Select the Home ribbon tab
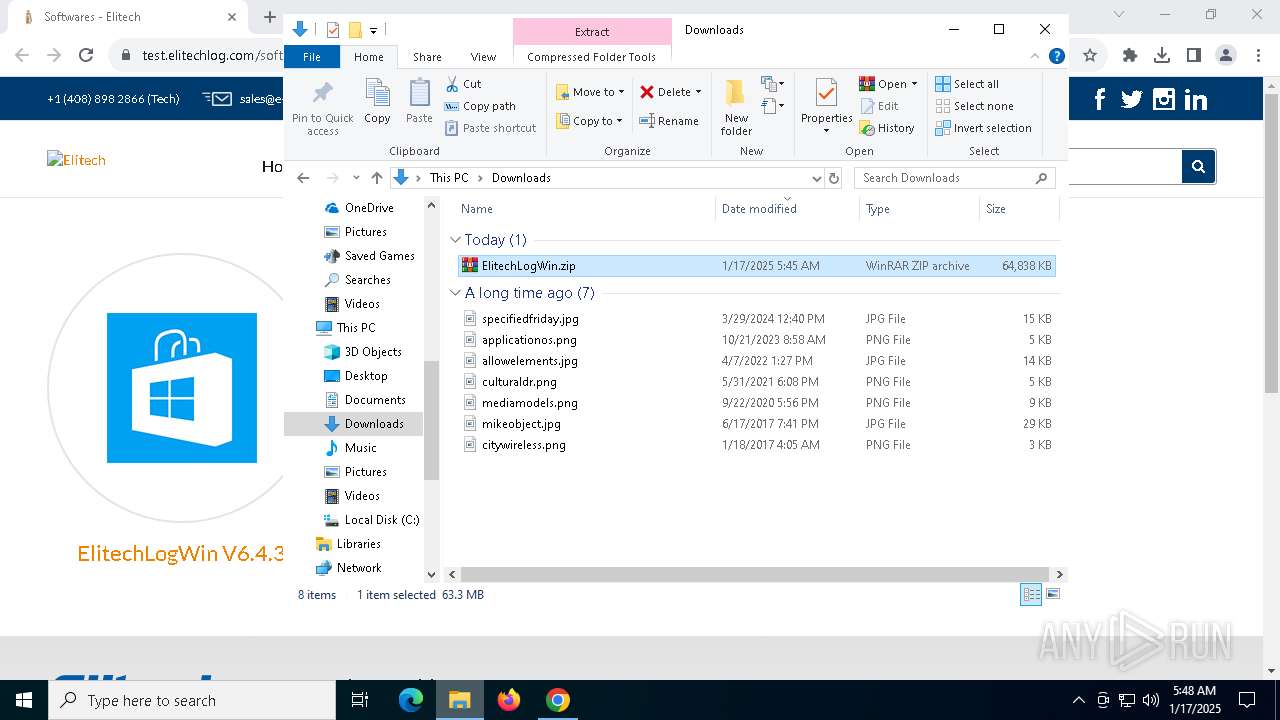The width and height of the screenshot is (1280, 720). pyautogui.click(x=368, y=57)
